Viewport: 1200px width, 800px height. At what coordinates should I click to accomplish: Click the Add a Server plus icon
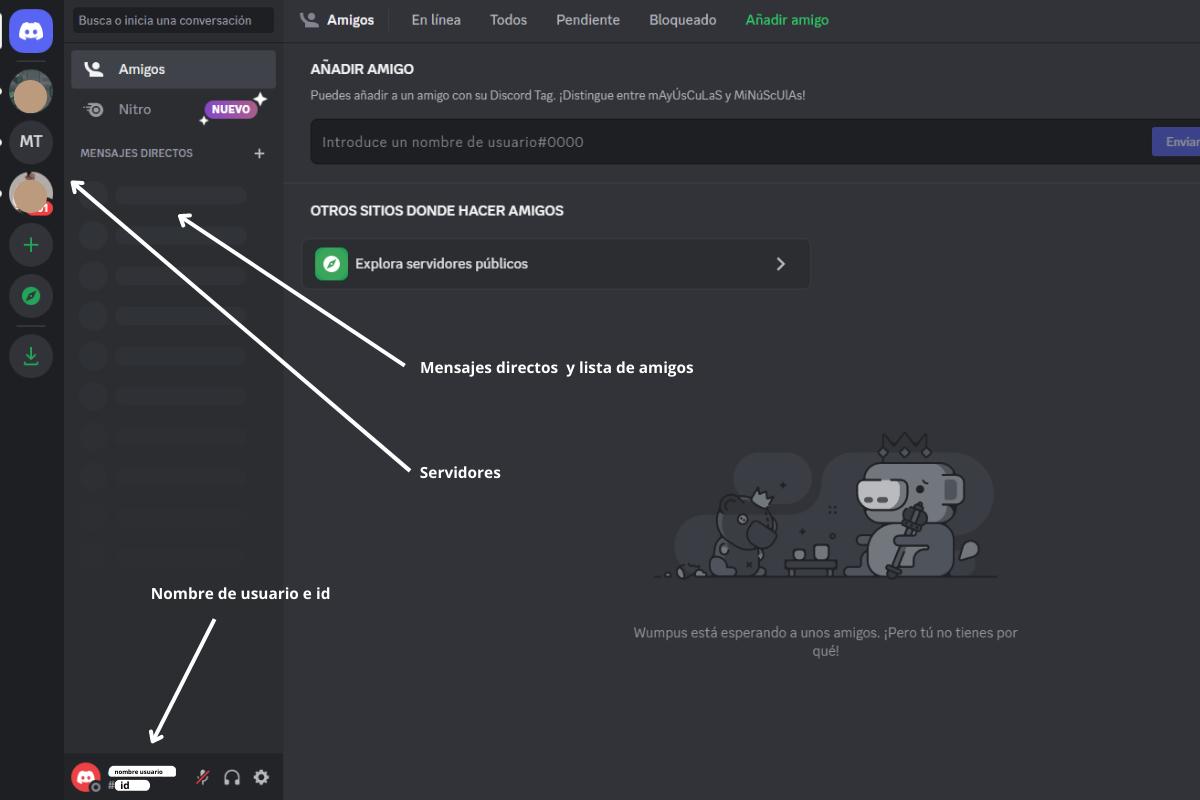coord(31,245)
